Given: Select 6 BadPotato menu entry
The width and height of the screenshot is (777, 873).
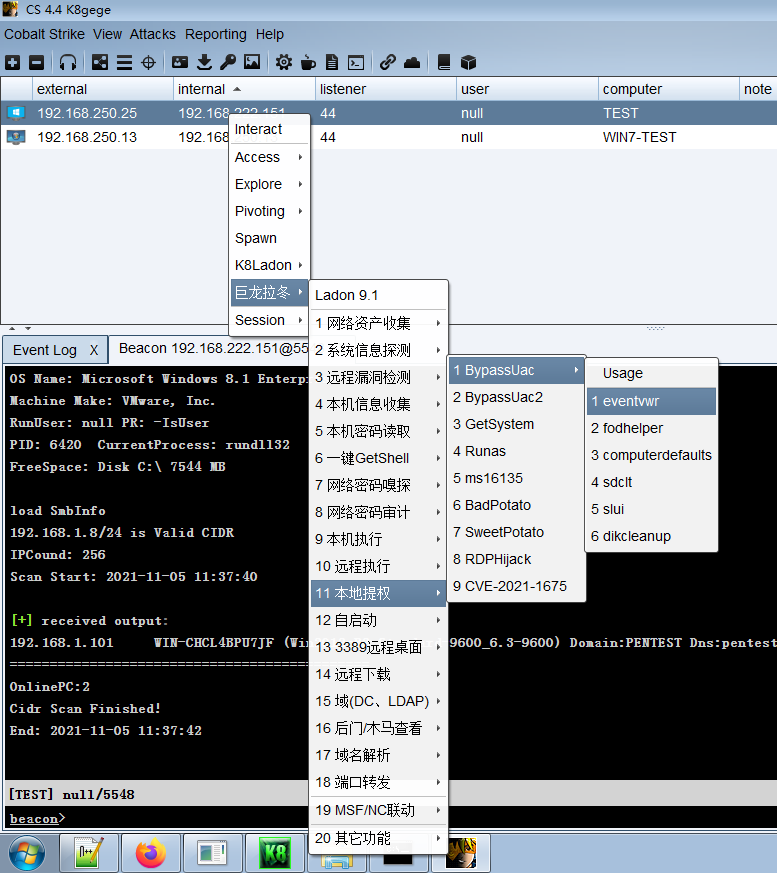Looking at the screenshot, I should pos(516,506).
